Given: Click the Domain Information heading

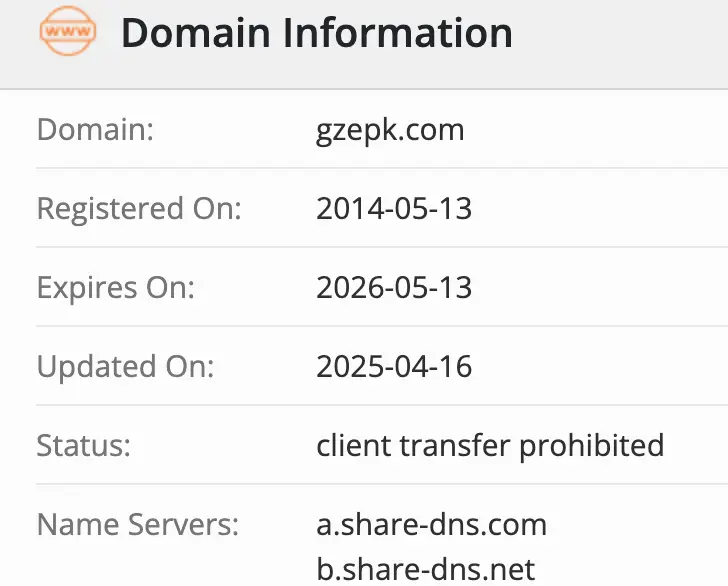Looking at the screenshot, I should pos(316,33).
